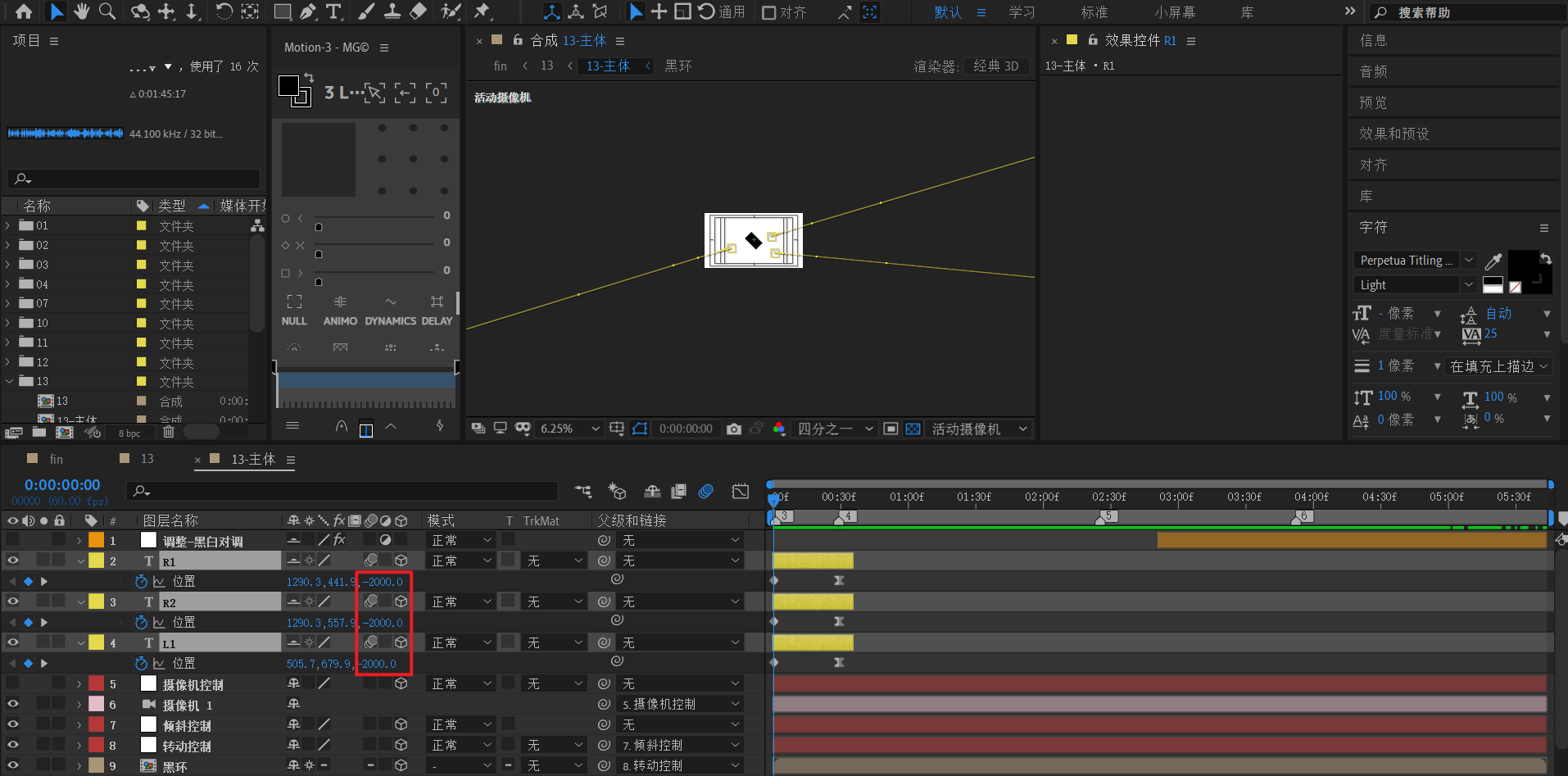Click 黑环 breadcrumb in composition viewer
Viewport: 1568px width, 776px height.
tap(678, 66)
